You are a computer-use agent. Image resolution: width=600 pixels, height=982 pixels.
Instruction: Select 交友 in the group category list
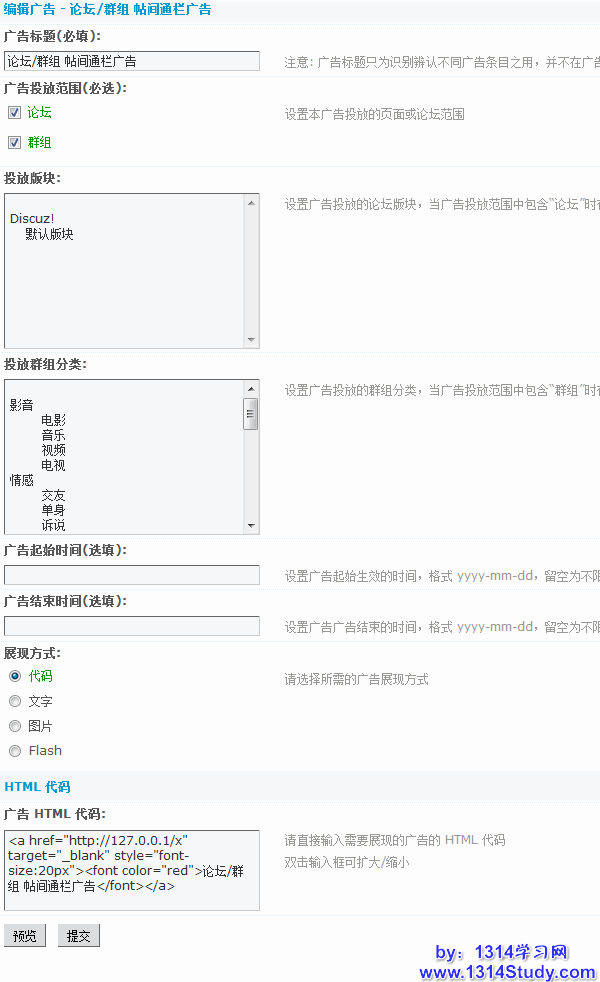[x=53, y=495]
